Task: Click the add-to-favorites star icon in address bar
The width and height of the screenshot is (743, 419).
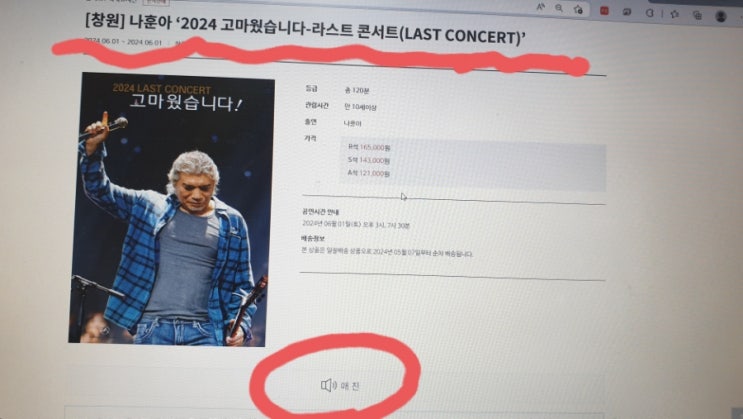Action: click(x=578, y=9)
